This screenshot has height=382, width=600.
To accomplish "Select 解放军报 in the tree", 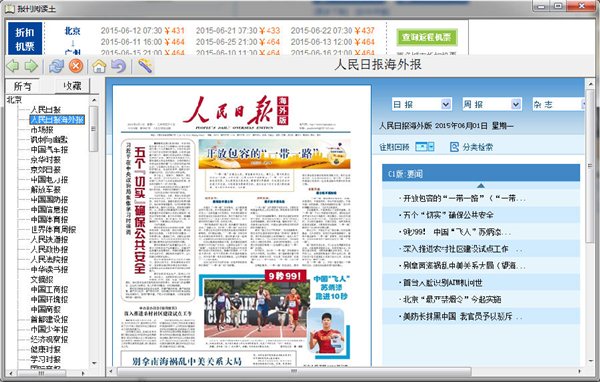I will coord(46,189).
